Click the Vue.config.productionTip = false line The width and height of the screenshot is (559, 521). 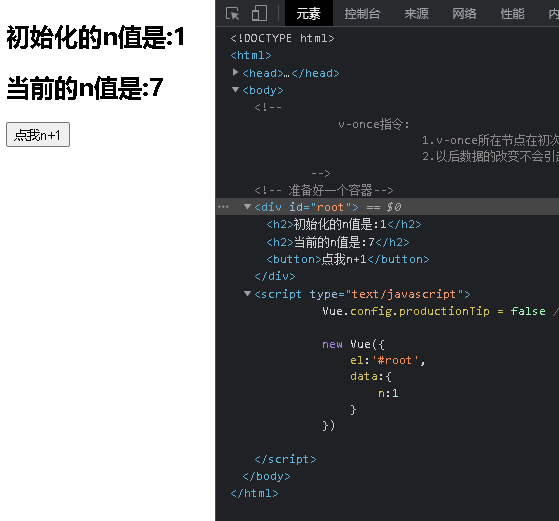434,311
